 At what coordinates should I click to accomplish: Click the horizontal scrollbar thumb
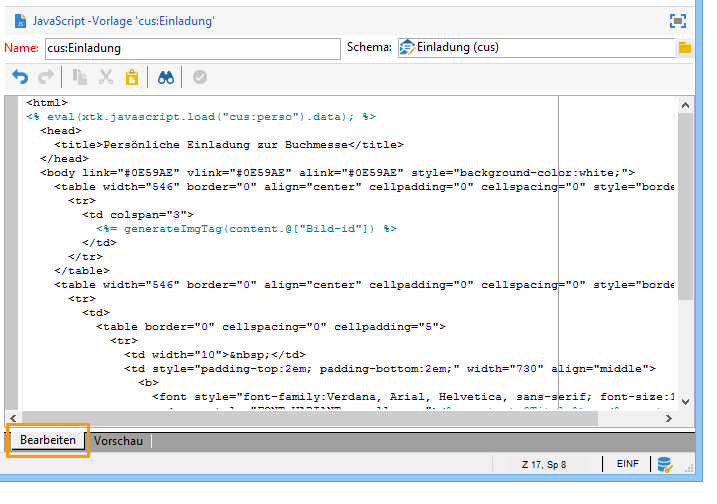(310, 418)
